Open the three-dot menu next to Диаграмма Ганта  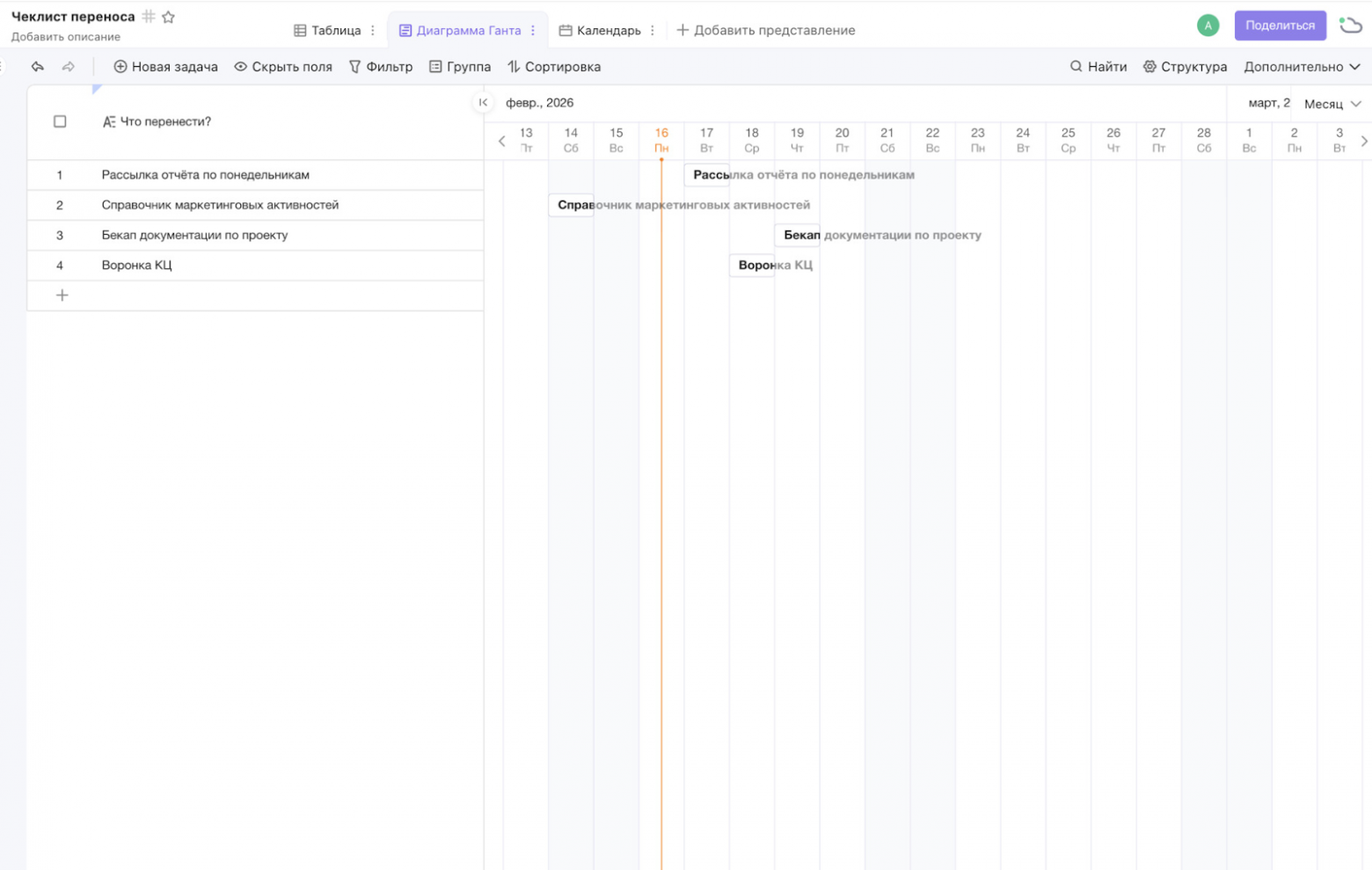coord(533,29)
